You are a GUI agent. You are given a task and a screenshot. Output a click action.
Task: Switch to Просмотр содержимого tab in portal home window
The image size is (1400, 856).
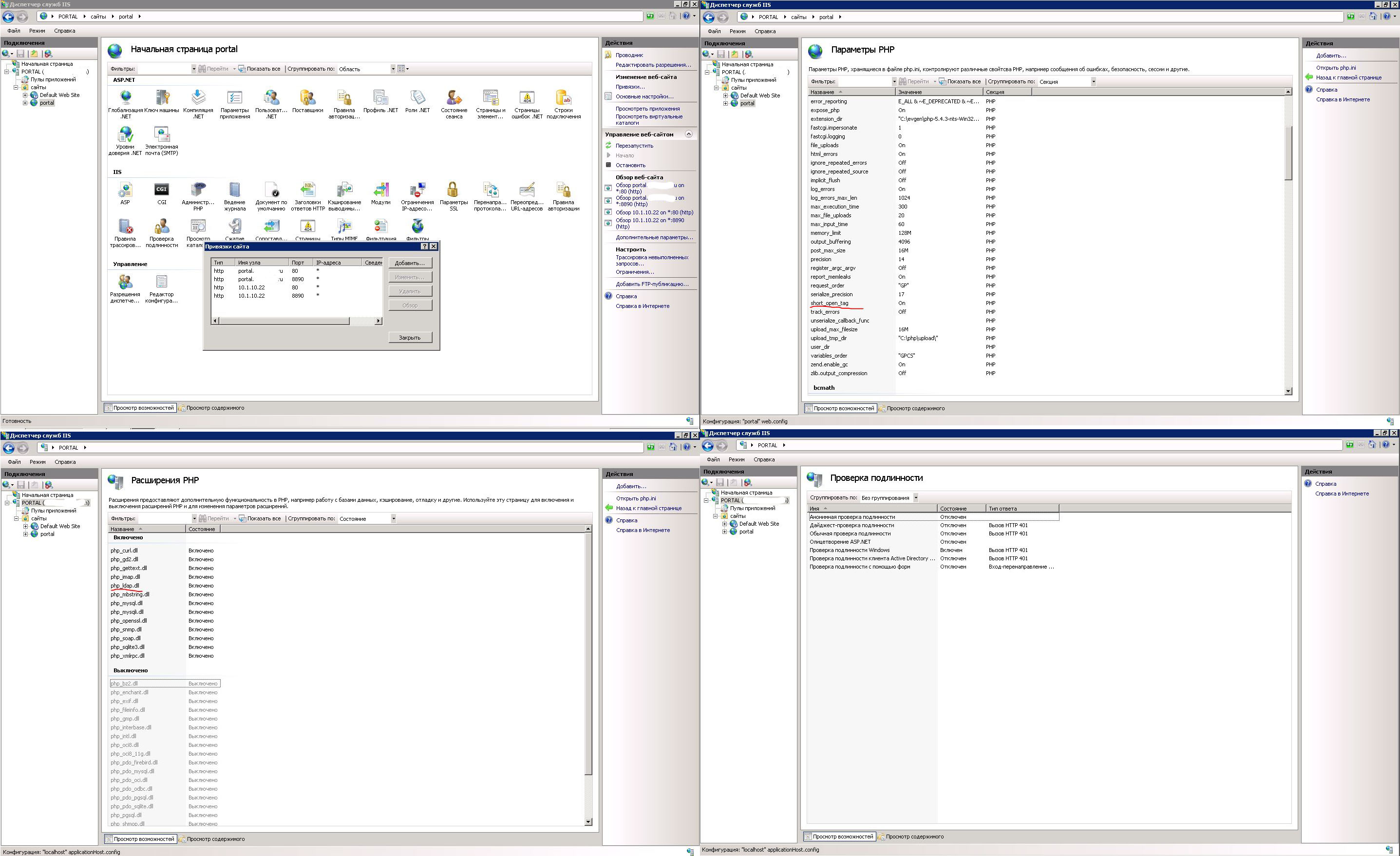pyautogui.click(x=211, y=407)
